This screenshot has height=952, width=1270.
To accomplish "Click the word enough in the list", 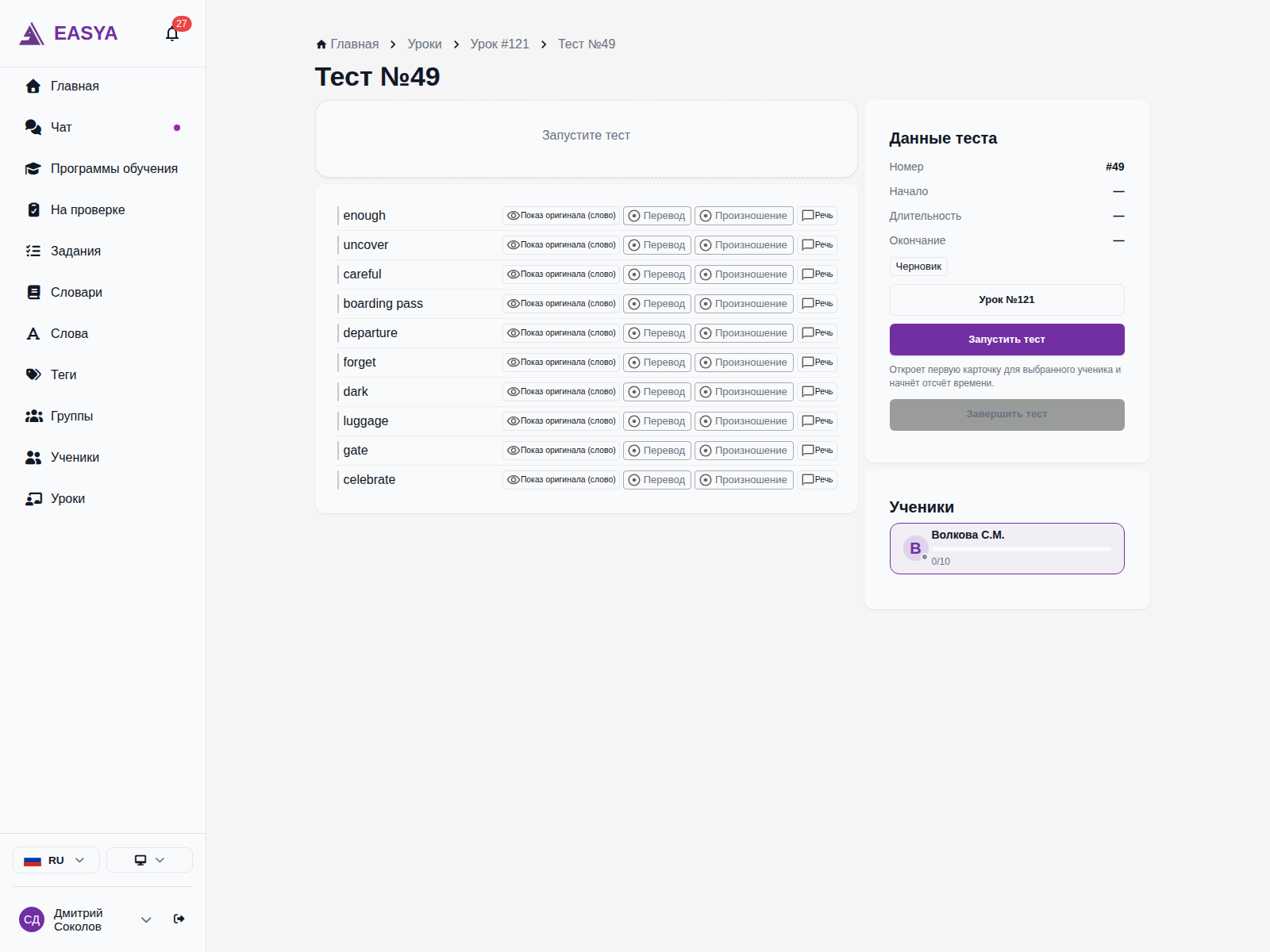I will pyautogui.click(x=364, y=216).
